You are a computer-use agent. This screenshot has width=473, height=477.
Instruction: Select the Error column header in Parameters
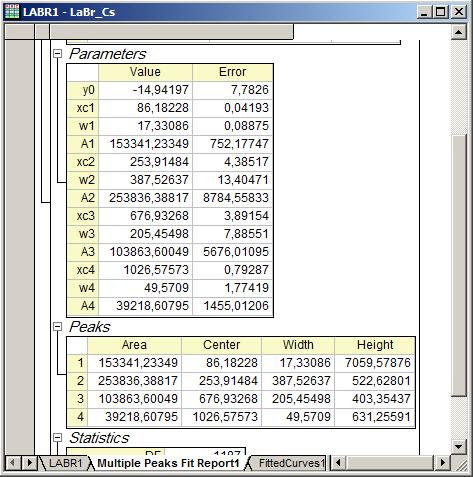tap(233, 72)
